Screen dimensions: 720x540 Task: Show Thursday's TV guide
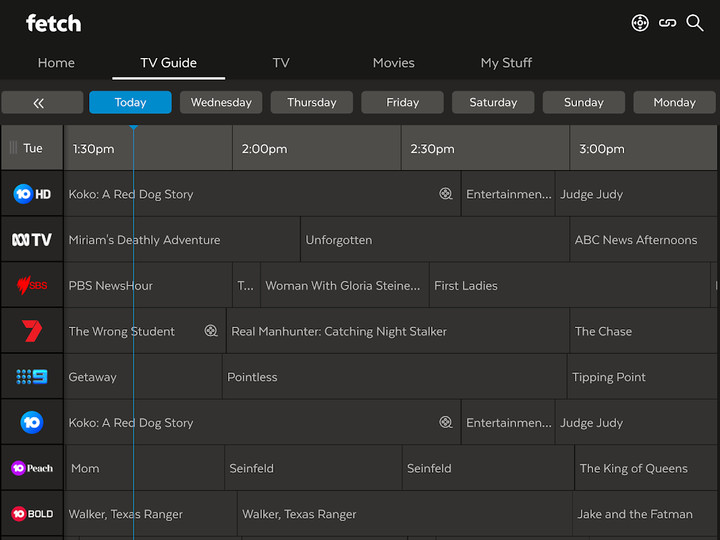(312, 103)
